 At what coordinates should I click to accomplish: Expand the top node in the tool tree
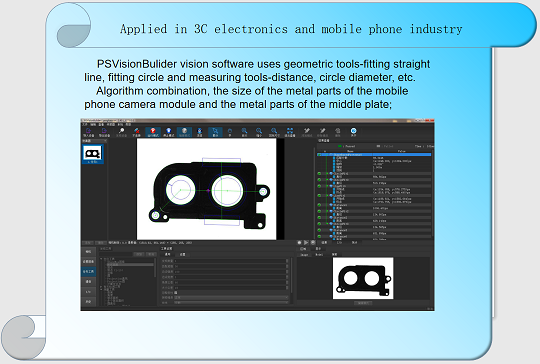coord(101,259)
